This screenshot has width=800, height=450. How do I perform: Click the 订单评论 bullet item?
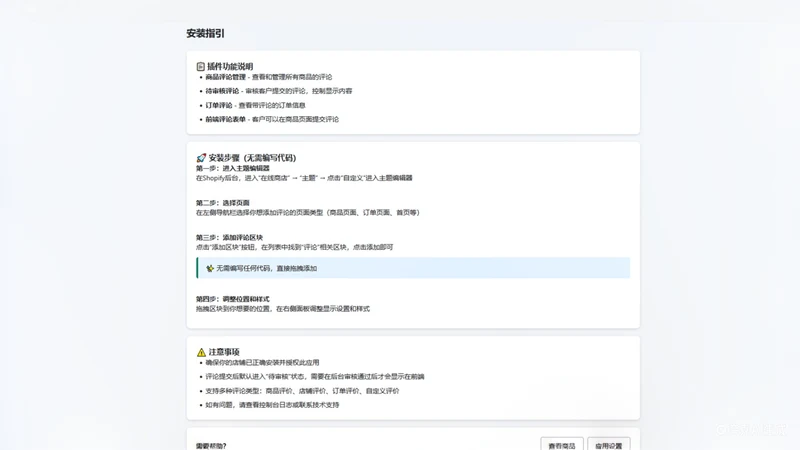click(x=255, y=105)
